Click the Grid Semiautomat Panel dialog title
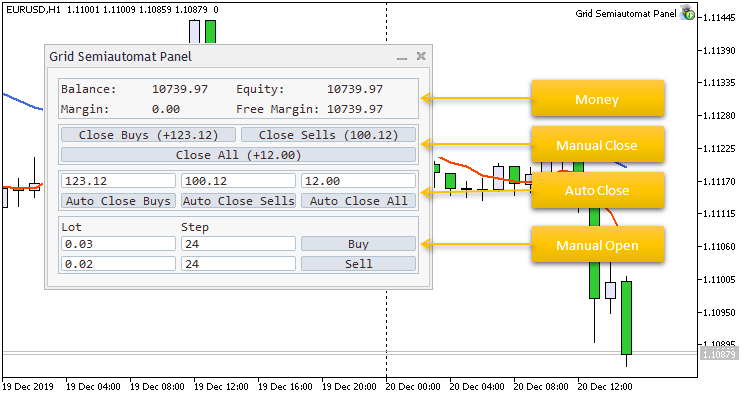 tap(120, 56)
